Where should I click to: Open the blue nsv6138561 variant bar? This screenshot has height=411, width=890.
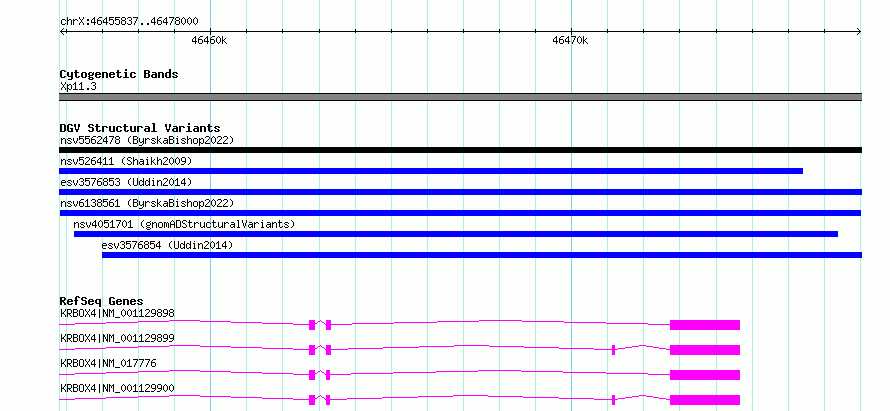pyautogui.click(x=460, y=213)
